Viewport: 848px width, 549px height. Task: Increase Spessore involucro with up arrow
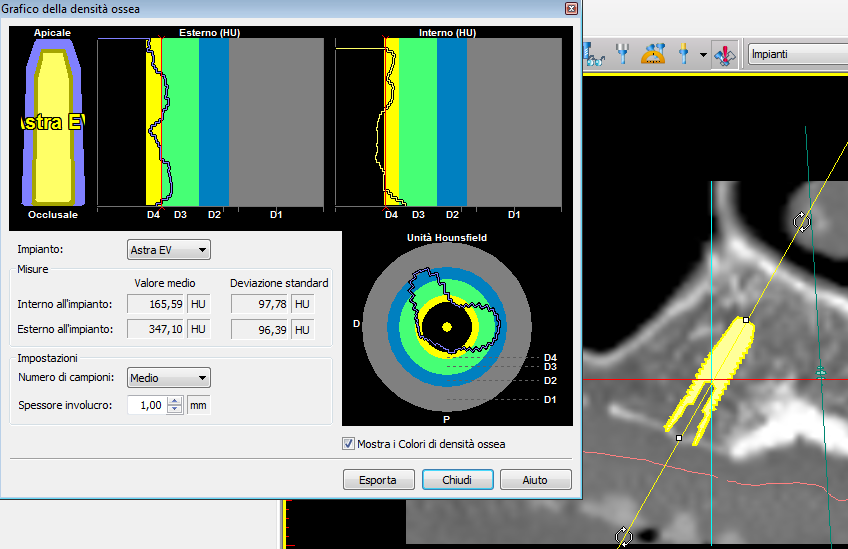click(175, 401)
